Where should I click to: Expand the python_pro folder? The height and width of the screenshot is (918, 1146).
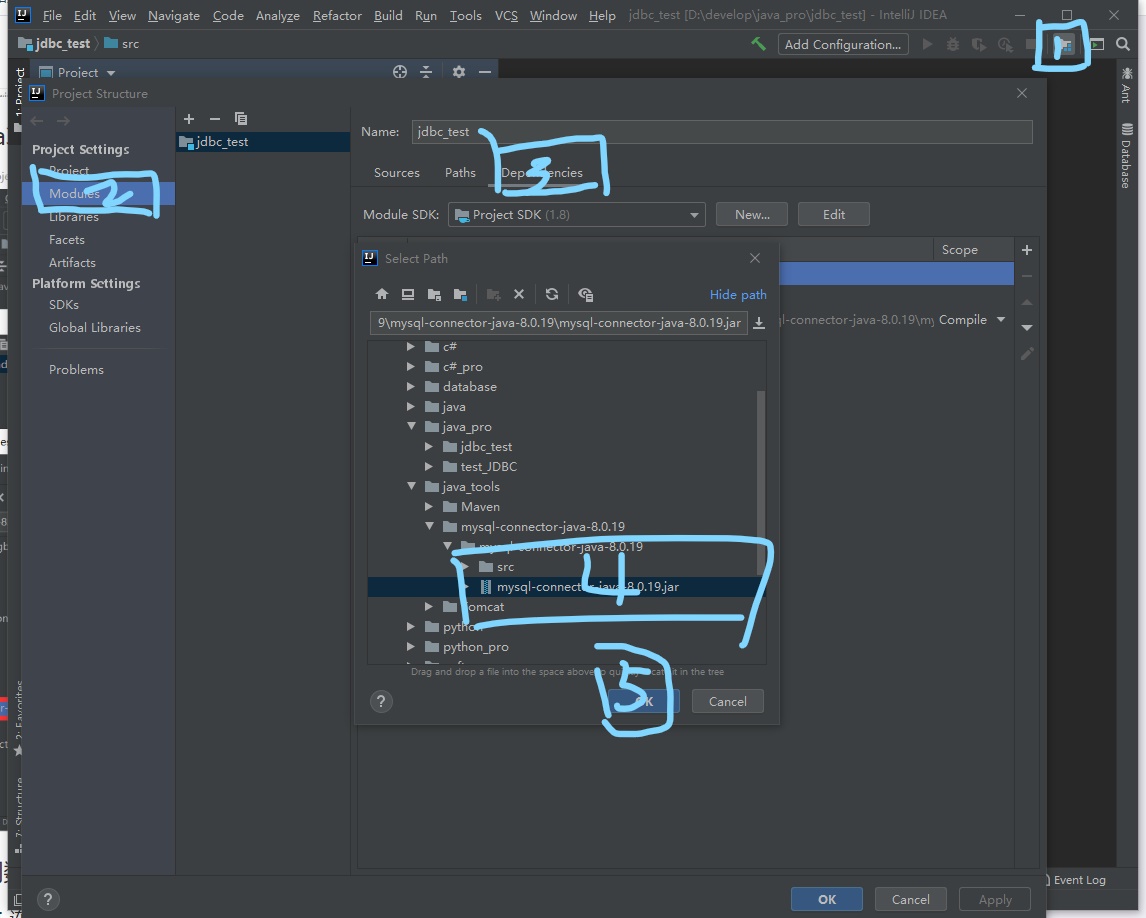click(x=411, y=646)
